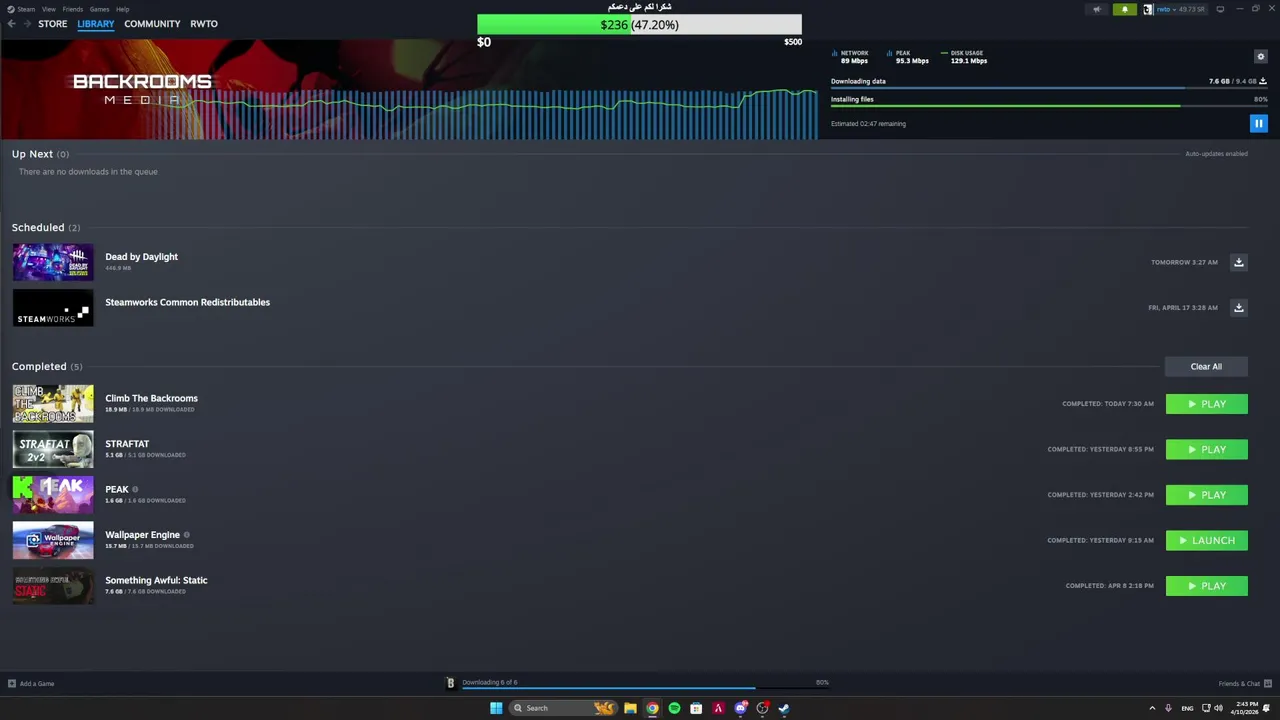The height and width of the screenshot is (720, 1280).
Task: Click the Wallpaper Engine thumbnail
Action: 53,541
